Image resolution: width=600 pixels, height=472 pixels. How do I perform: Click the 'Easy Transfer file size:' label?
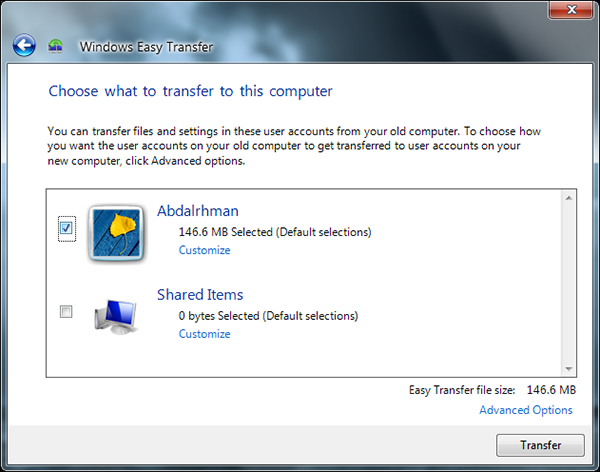point(462,390)
